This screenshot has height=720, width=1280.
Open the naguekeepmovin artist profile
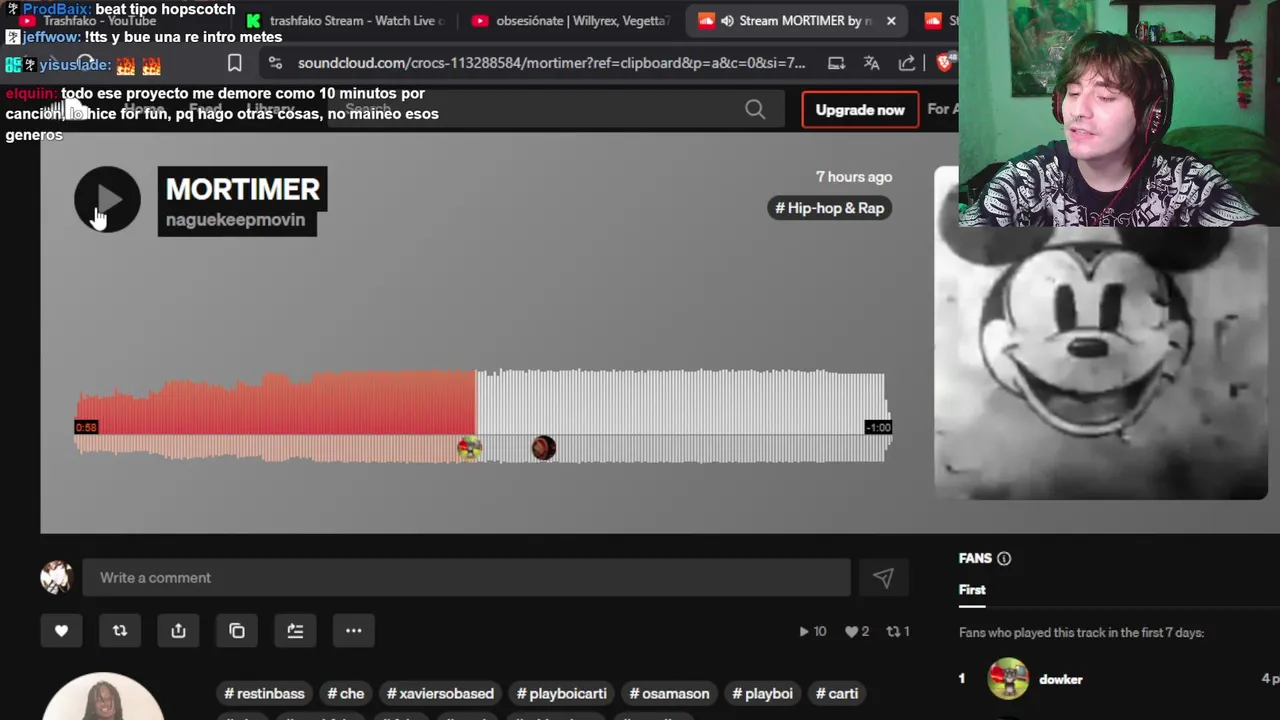(235, 220)
